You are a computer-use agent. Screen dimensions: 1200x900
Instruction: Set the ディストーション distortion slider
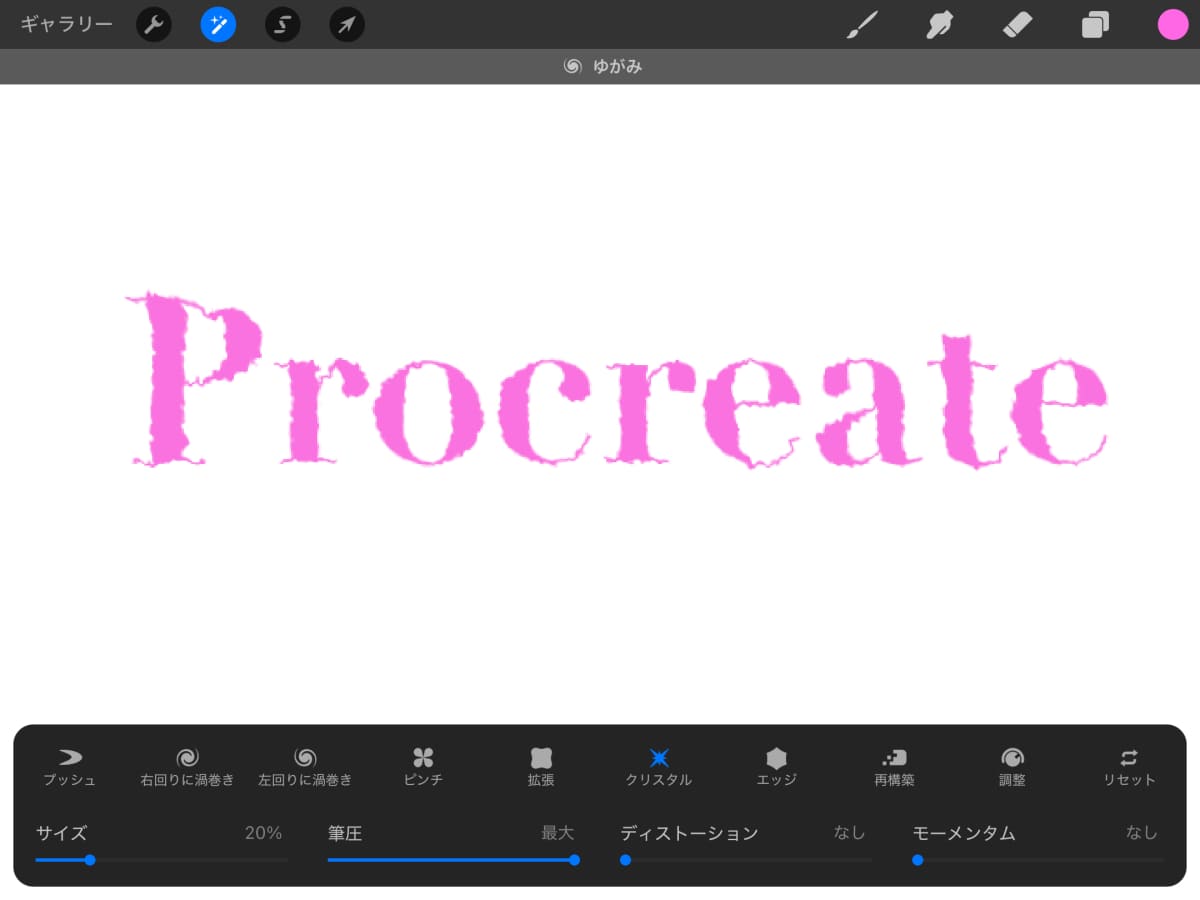coord(746,860)
